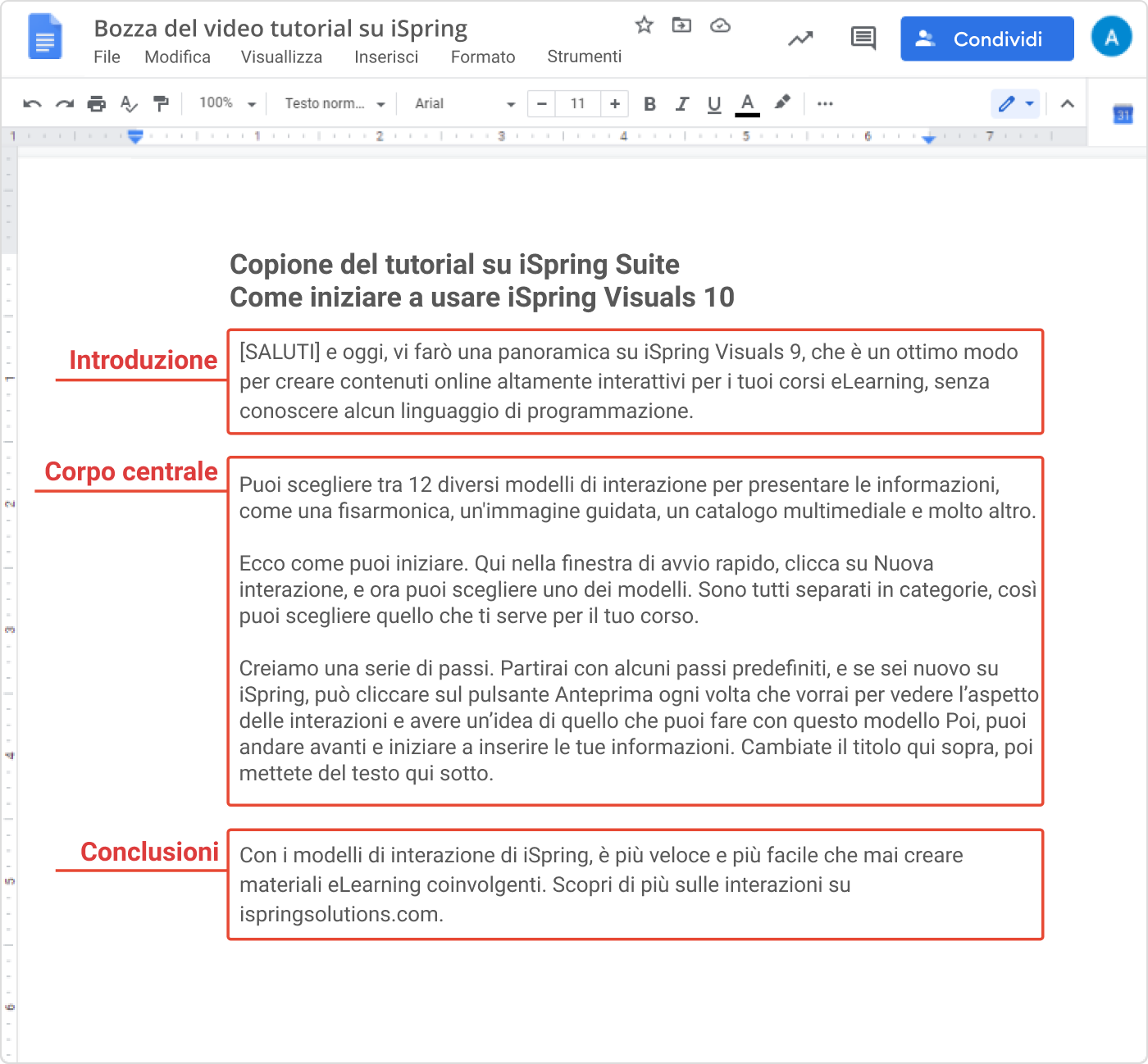Image resolution: width=1148 pixels, height=1064 pixels.
Task: Click the paragraph starting Puoi scegliere tra 12
Action: [x=637, y=498]
